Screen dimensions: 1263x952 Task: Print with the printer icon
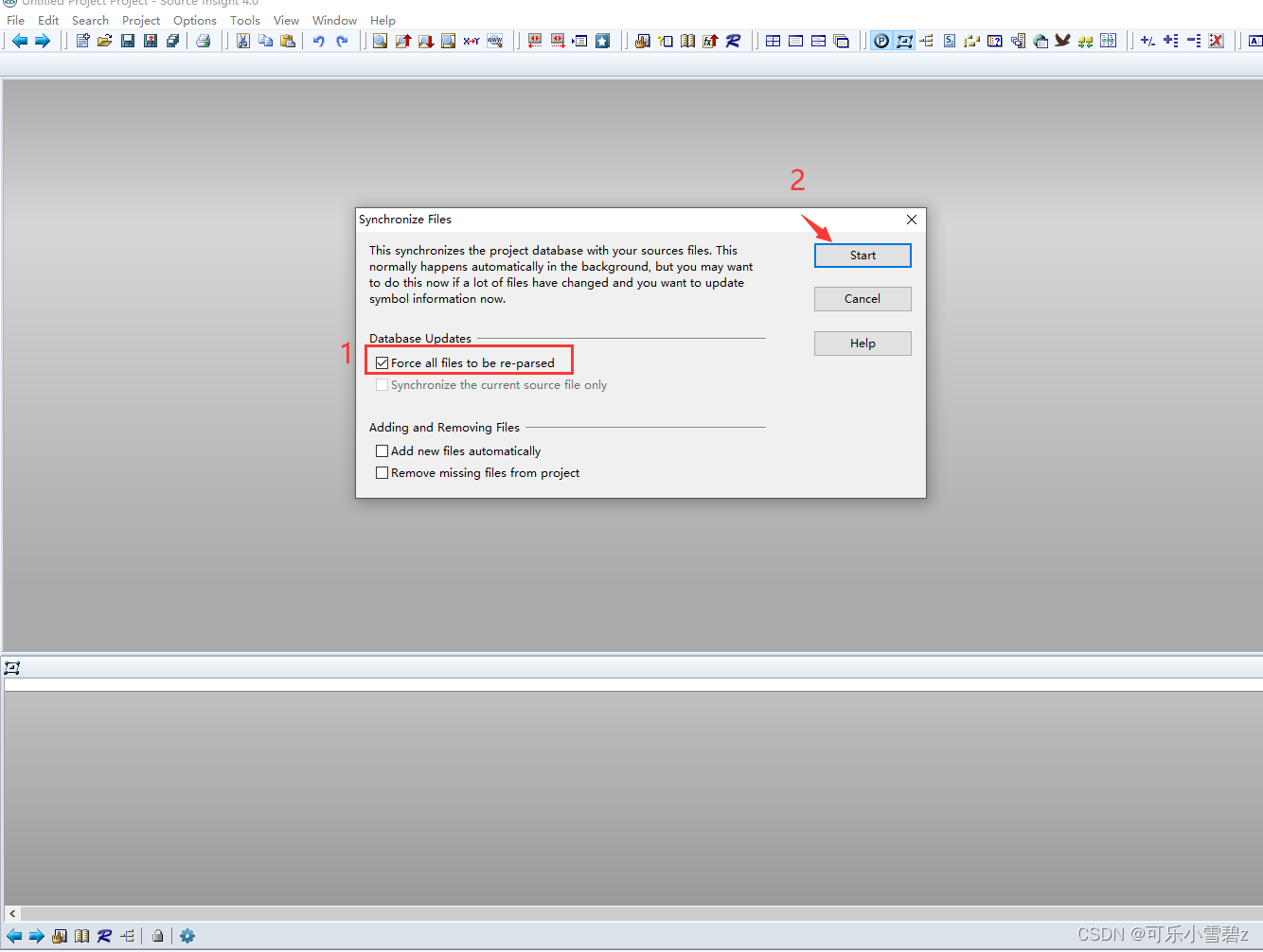tap(204, 41)
